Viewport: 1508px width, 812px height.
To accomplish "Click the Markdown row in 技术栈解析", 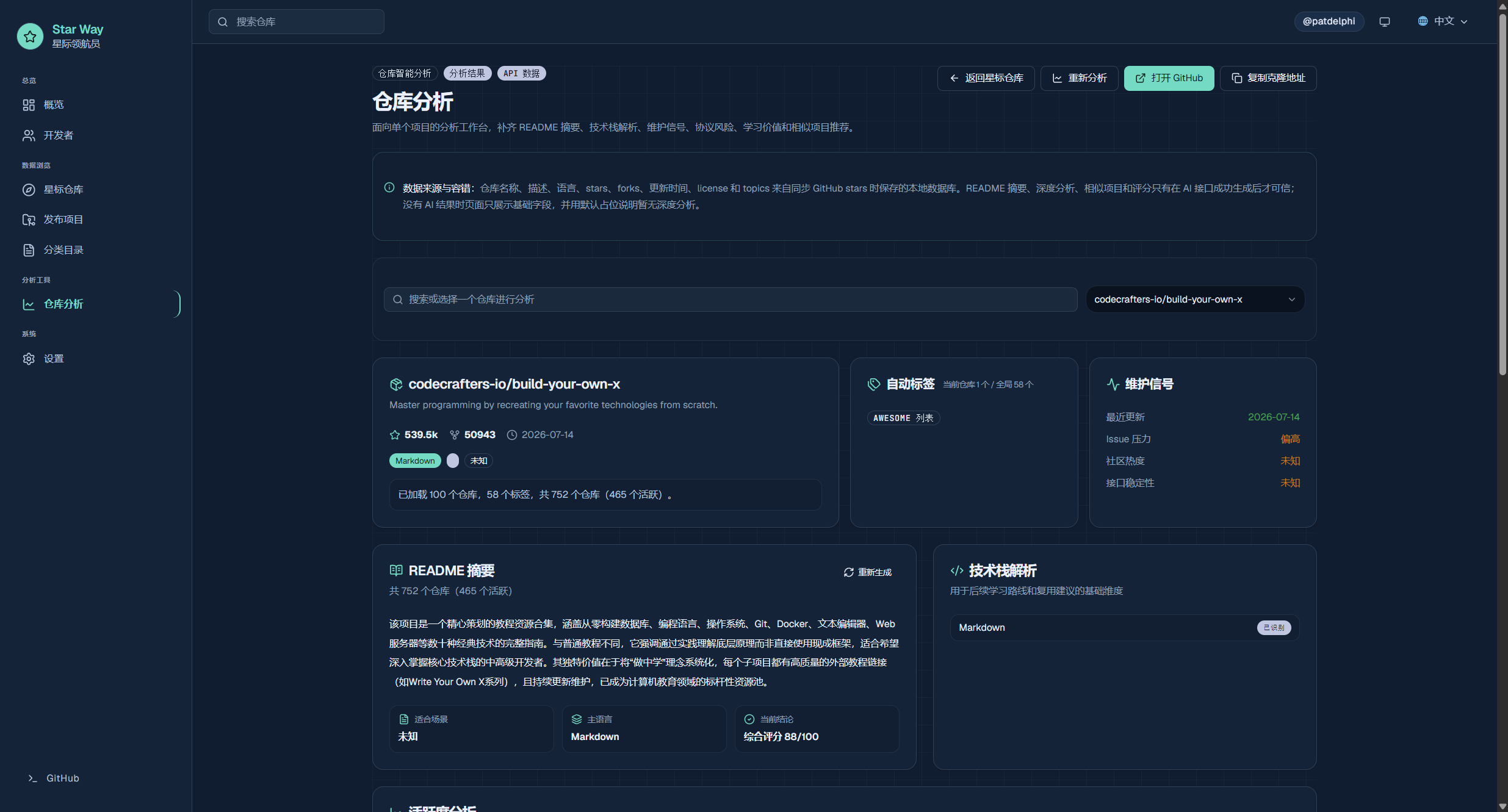I will point(1125,628).
